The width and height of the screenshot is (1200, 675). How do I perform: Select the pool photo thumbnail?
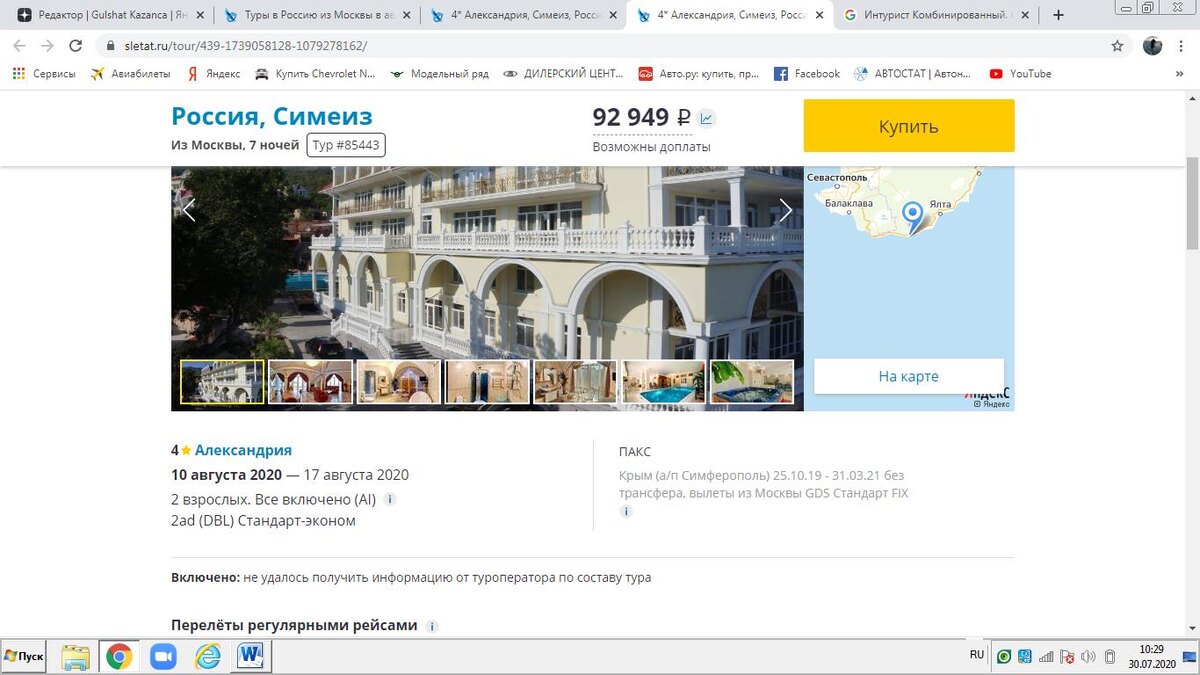coord(664,381)
